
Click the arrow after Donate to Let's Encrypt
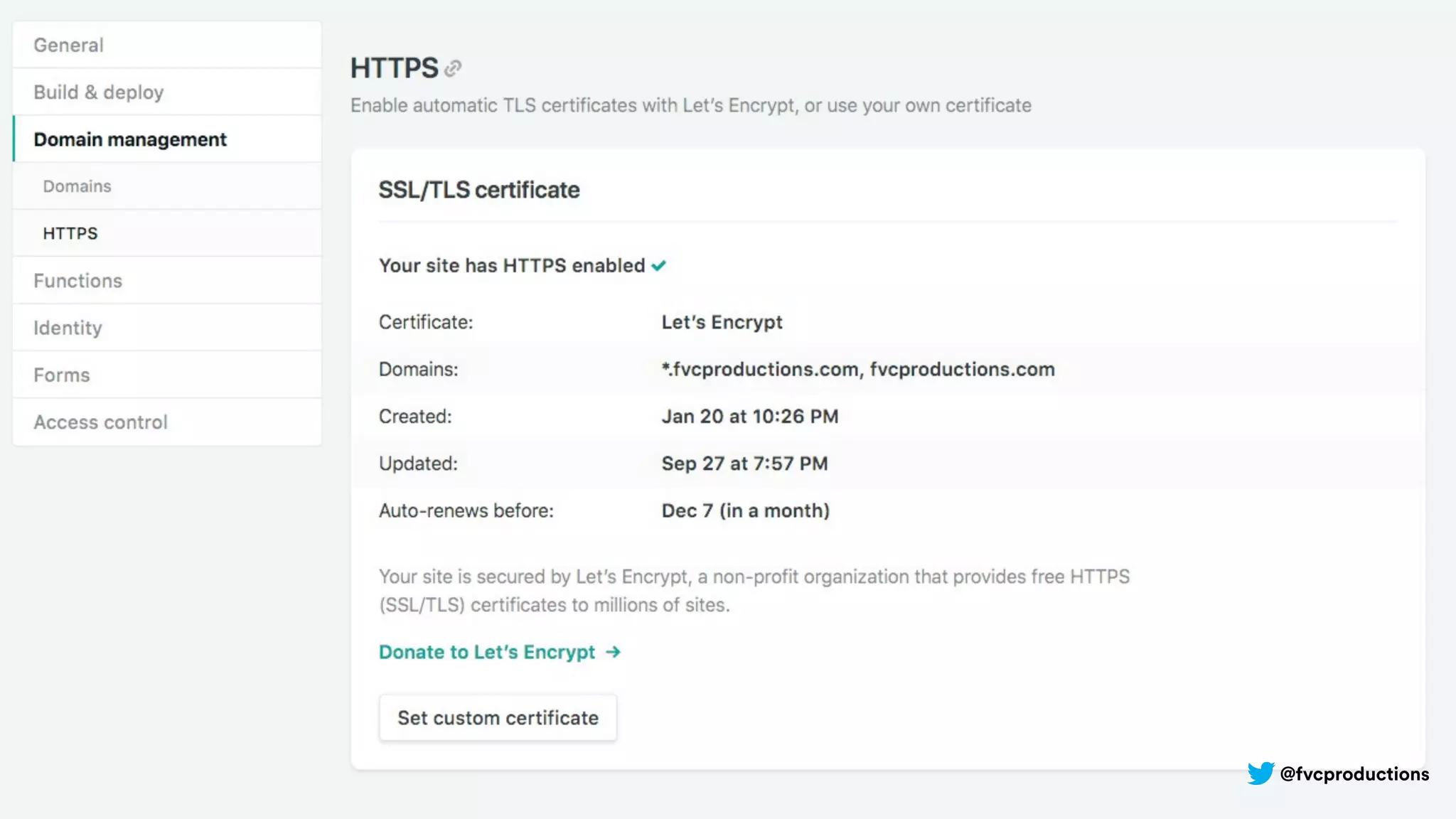tap(613, 652)
